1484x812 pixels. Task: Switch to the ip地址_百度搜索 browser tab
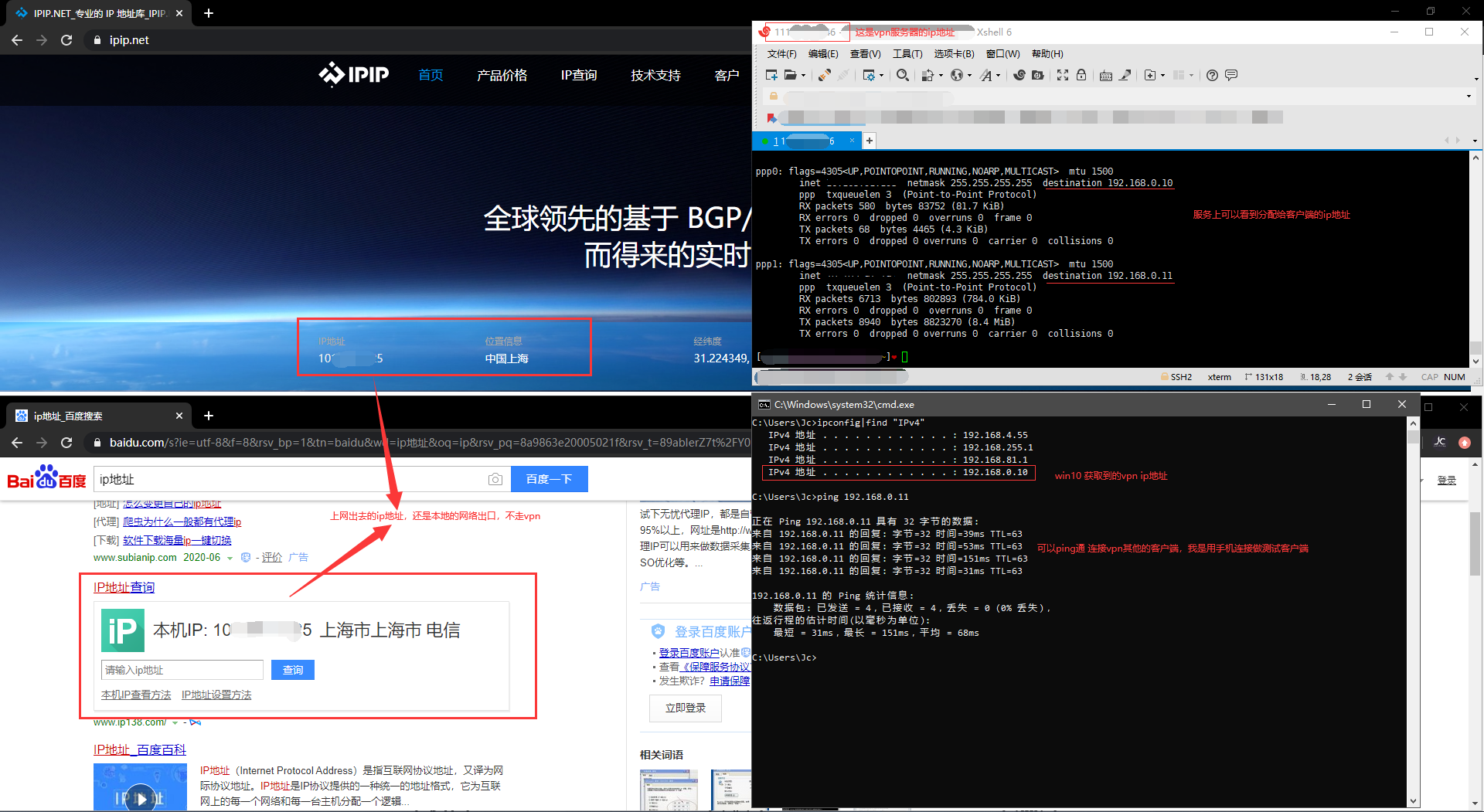(x=97, y=416)
